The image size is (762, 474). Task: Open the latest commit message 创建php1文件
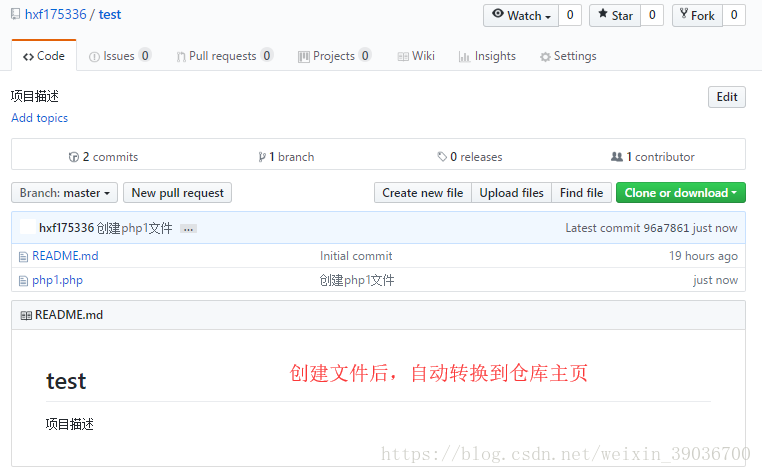coord(134,228)
